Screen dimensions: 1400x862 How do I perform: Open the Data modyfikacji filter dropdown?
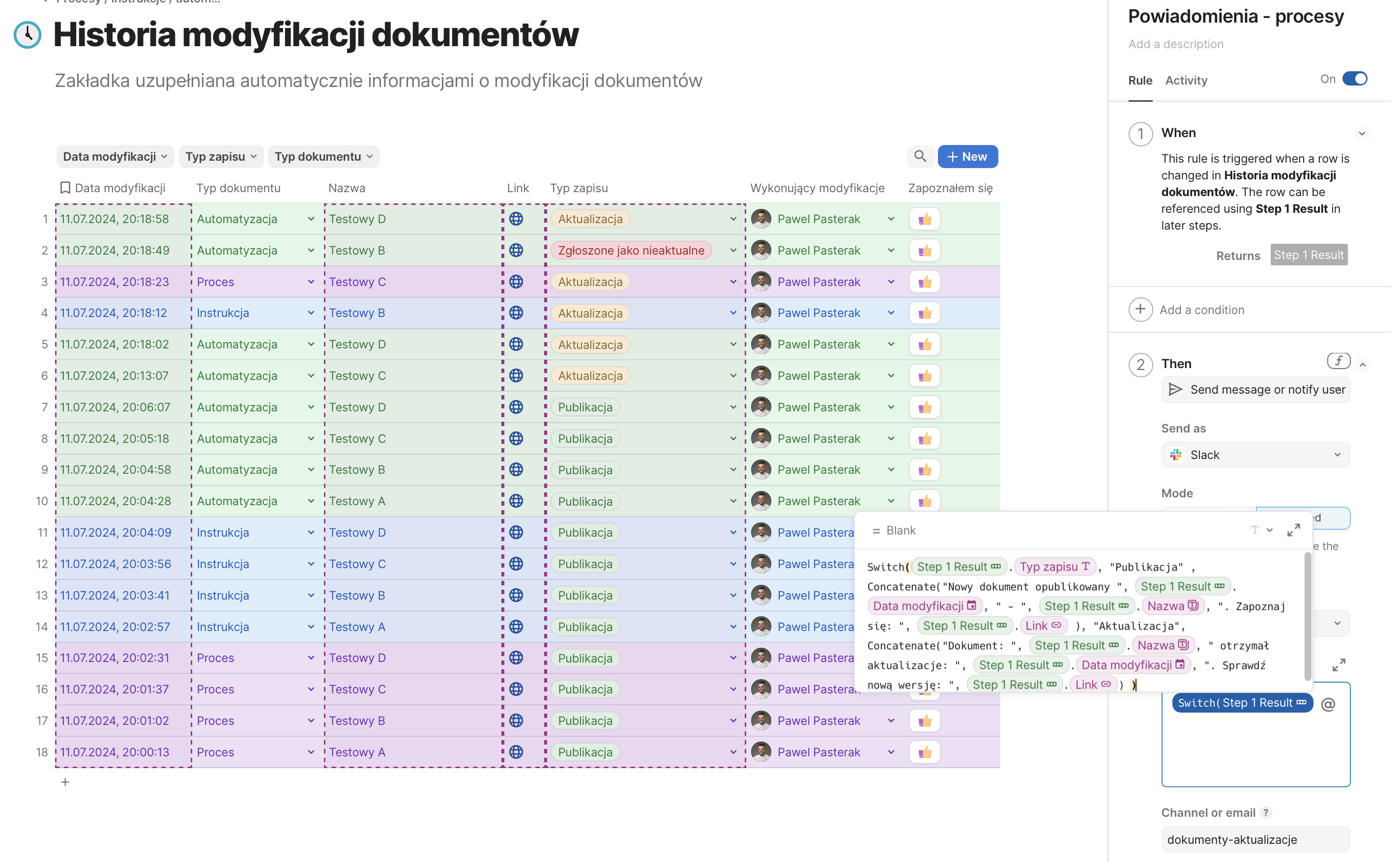pyautogui.click(x=115, y=157)
